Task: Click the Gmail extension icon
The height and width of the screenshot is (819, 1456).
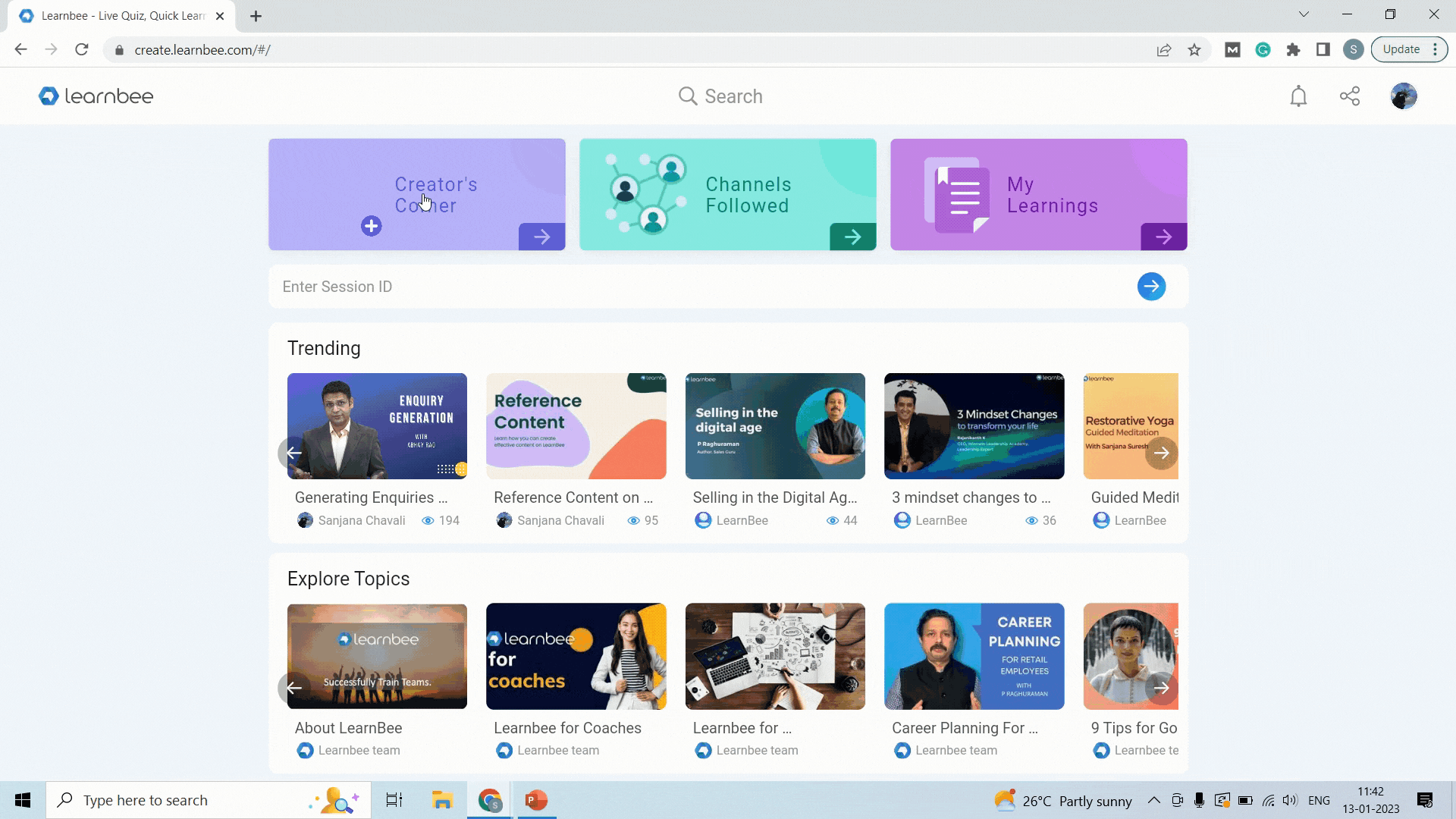Action: coord(1232,50)
